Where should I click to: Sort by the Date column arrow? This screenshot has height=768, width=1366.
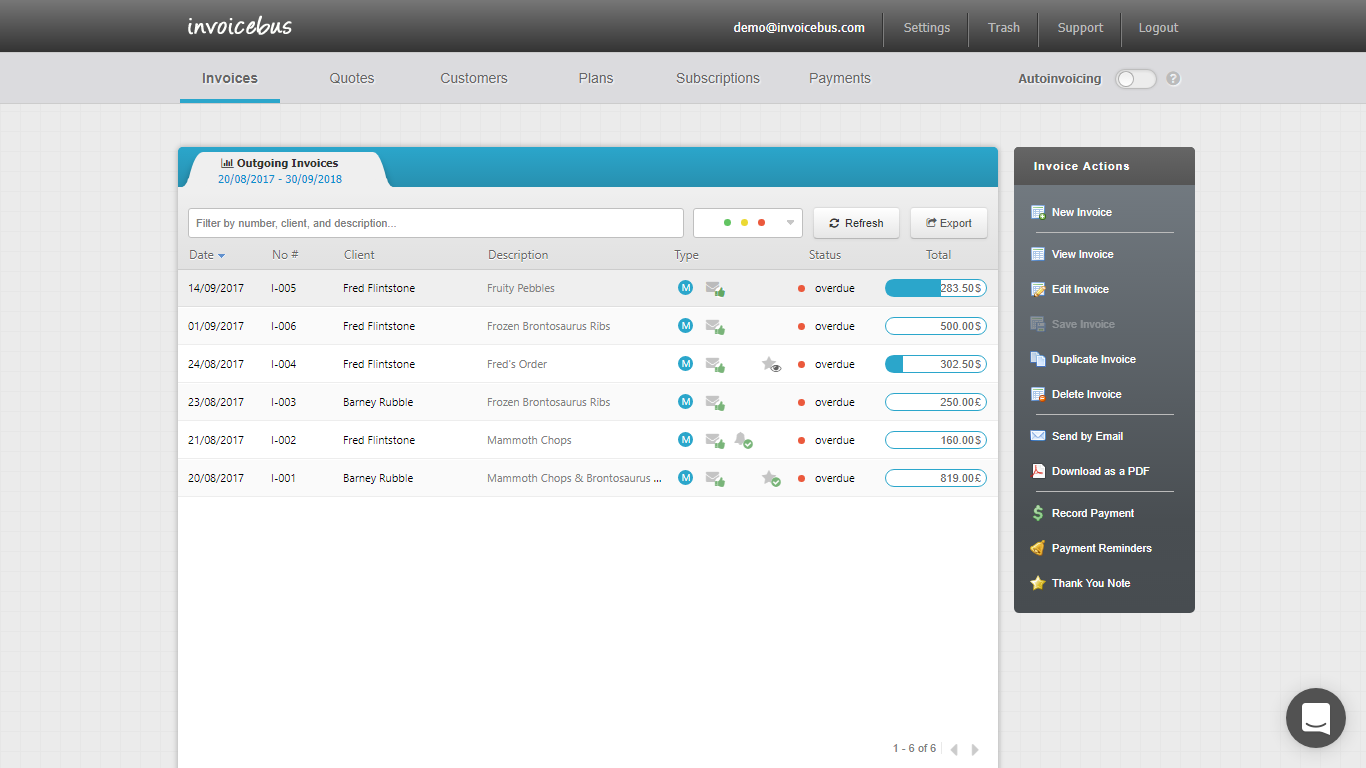pos(222,255)
